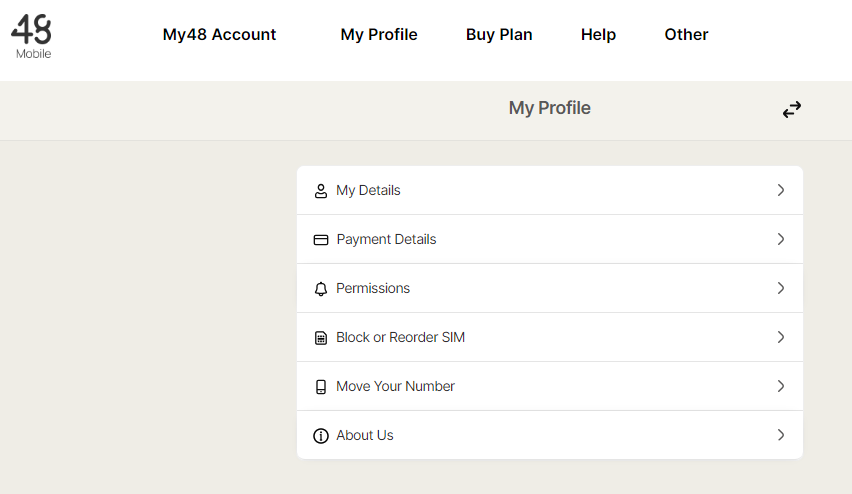Click the info icon beside About Us

click(321, 436)
